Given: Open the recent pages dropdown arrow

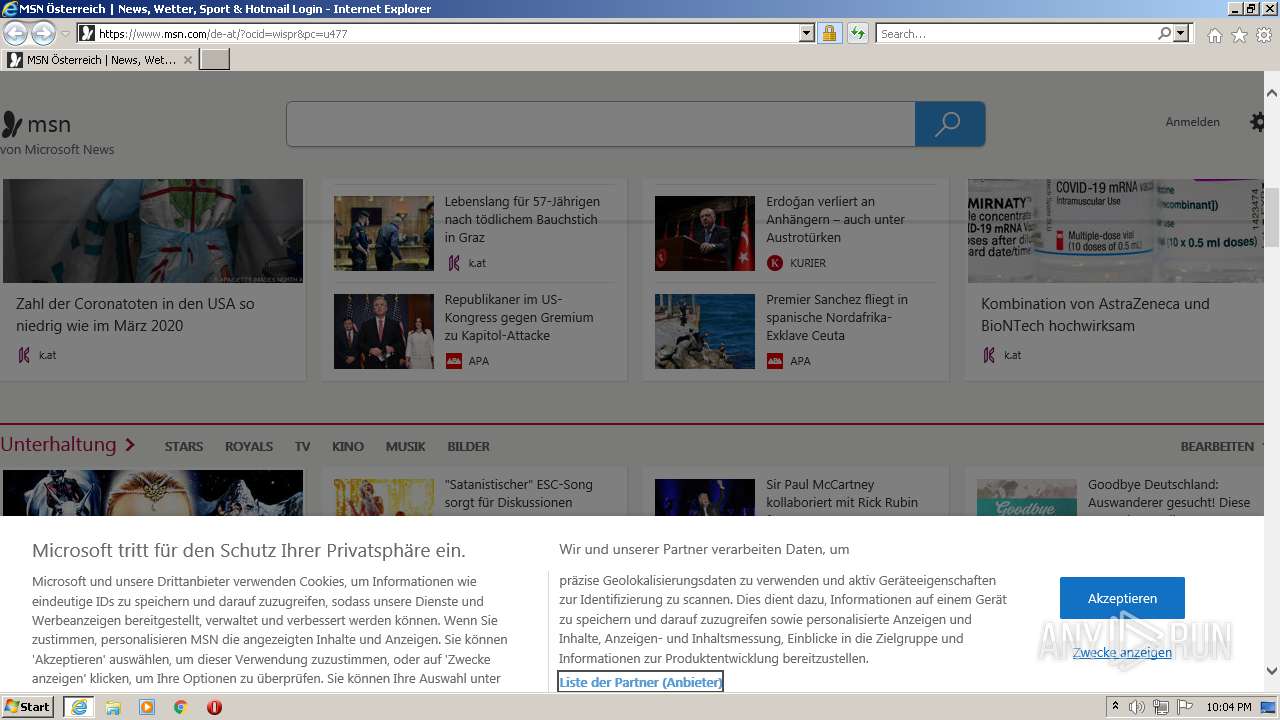Looking at the screenshot, I should [x=66, y=34].
